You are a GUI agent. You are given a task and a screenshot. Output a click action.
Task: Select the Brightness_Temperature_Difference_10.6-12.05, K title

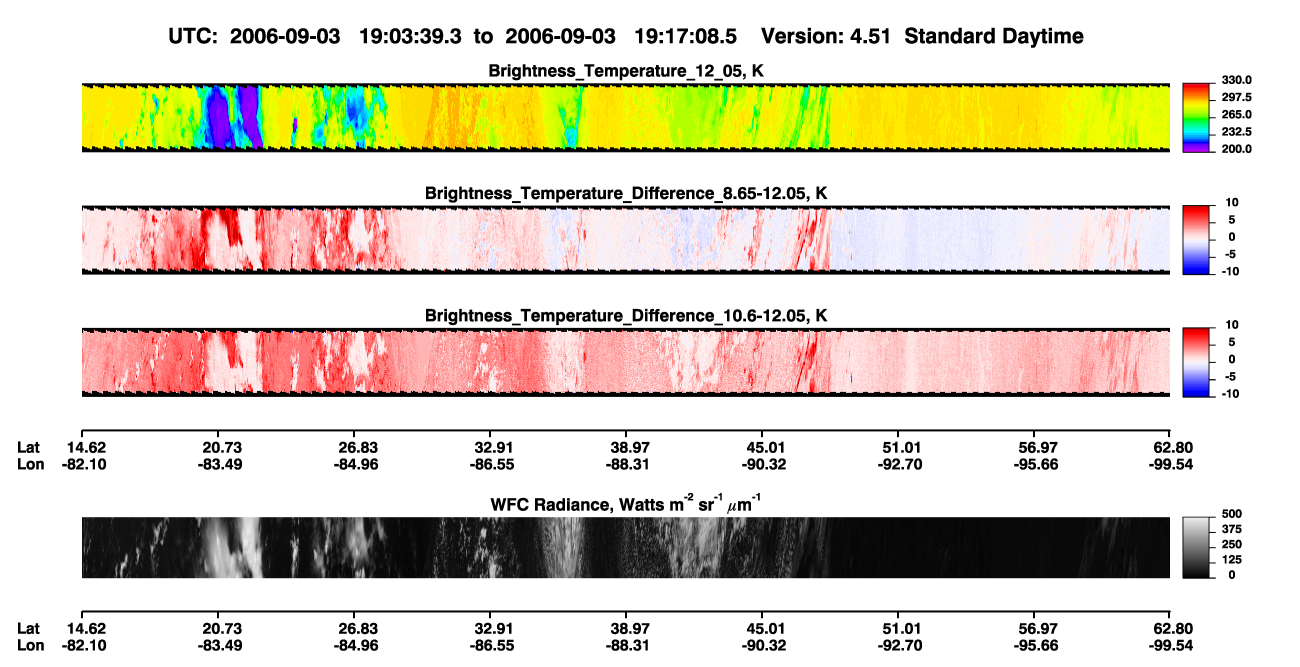[x=626, y=315]
